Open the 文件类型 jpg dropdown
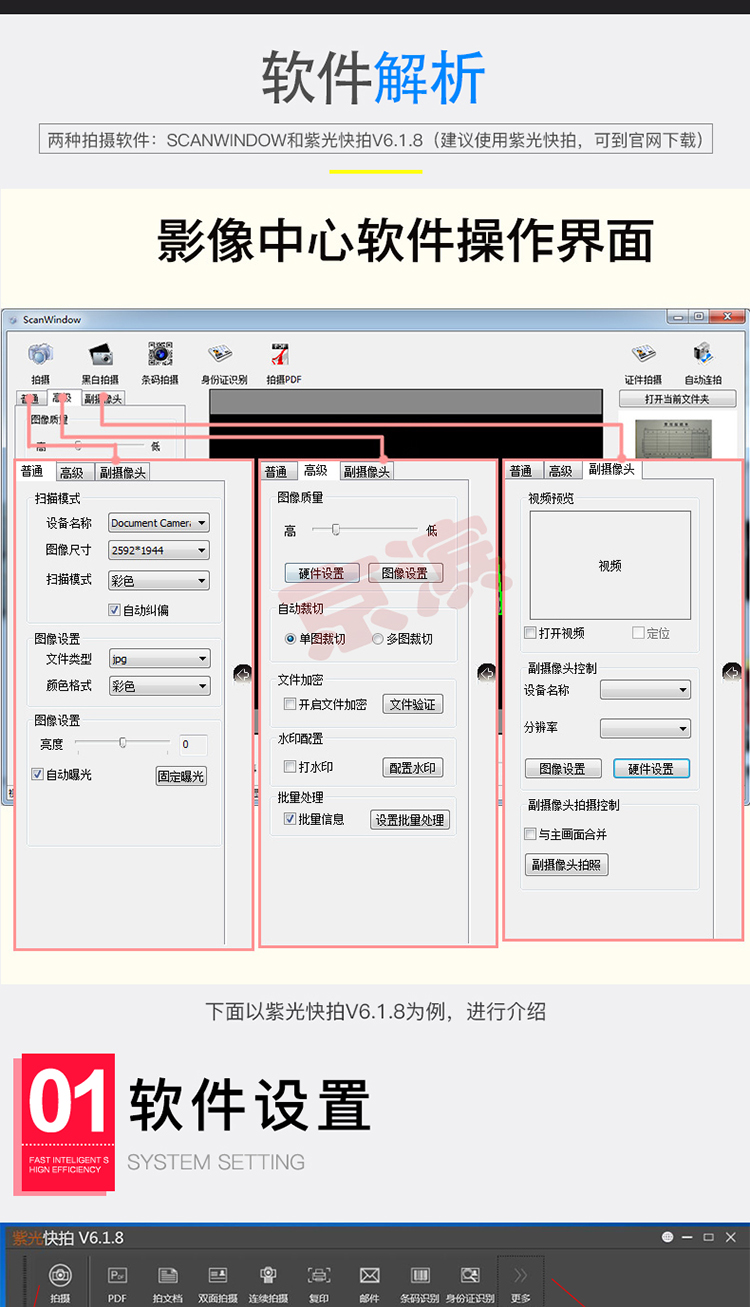 (x=159, y=658)
